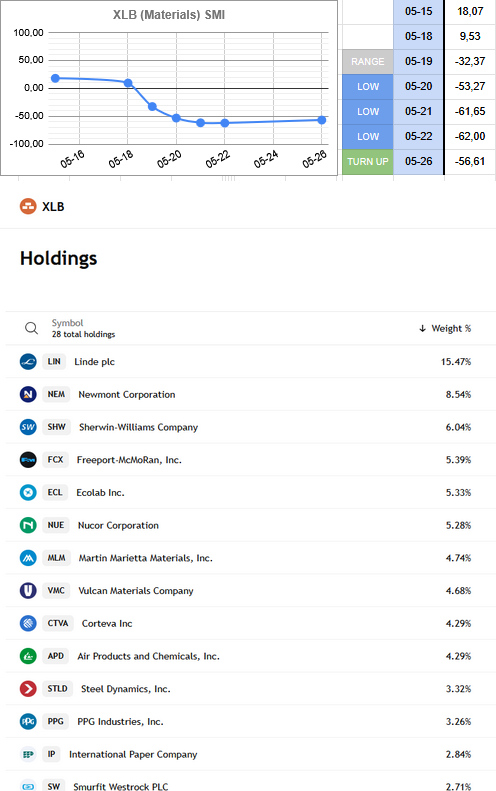Click the Symbol search field

[83, 328]
